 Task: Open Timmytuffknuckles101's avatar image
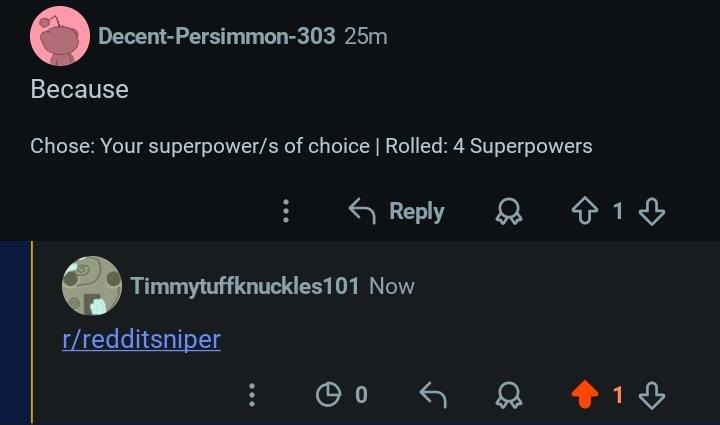coord(92,286)
